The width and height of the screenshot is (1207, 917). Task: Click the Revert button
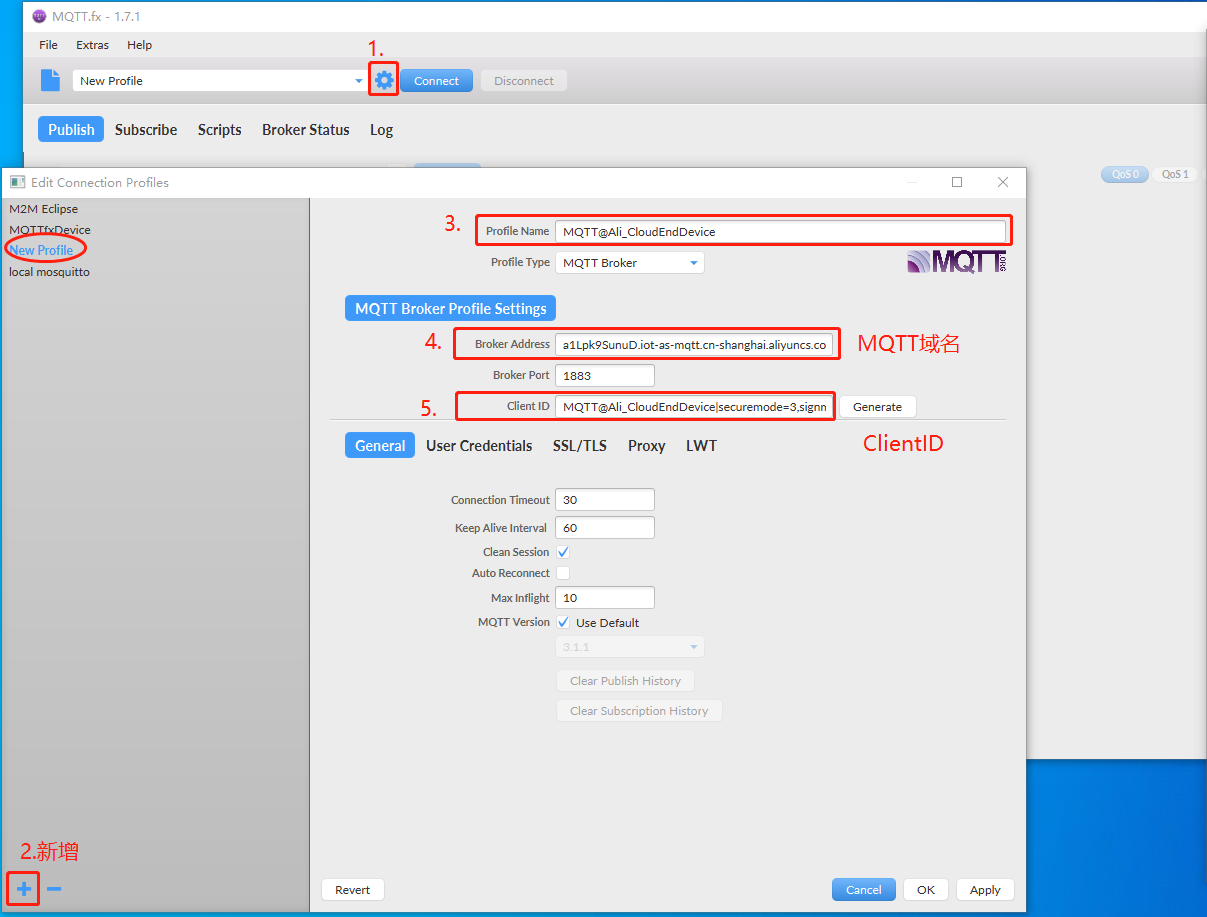pos(353,890)
